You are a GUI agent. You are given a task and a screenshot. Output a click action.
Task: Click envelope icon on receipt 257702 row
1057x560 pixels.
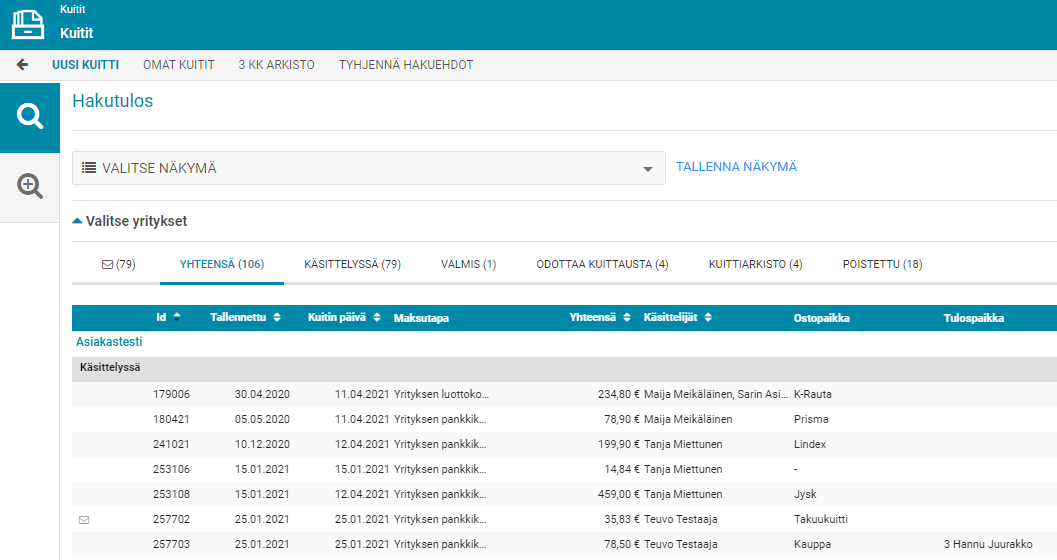click(83, 520)
